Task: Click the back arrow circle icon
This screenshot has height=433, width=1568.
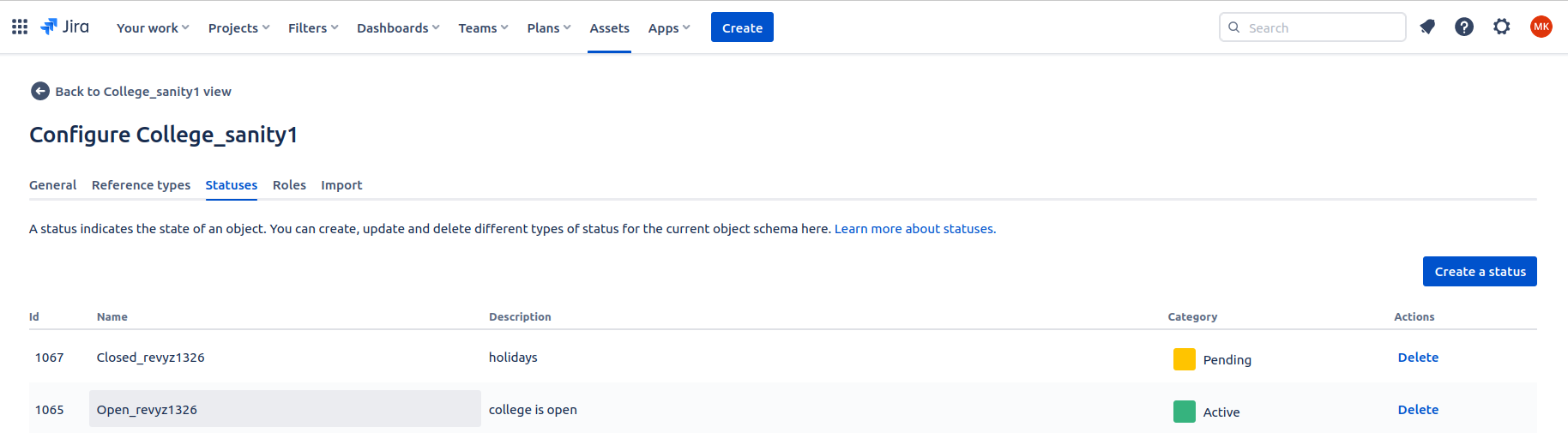Action: point(39,92)
